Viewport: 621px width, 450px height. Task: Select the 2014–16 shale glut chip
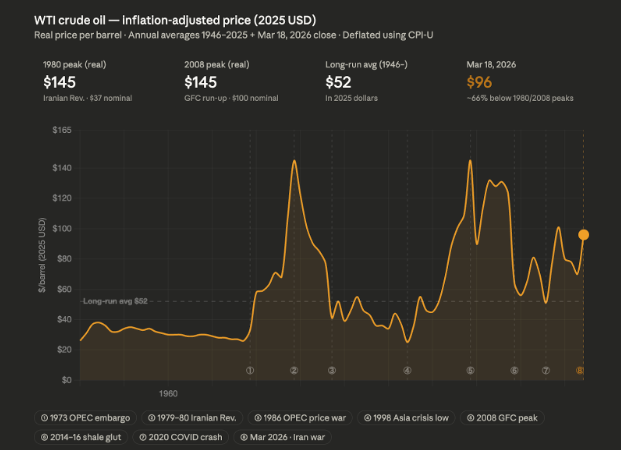tap(83, 436)
